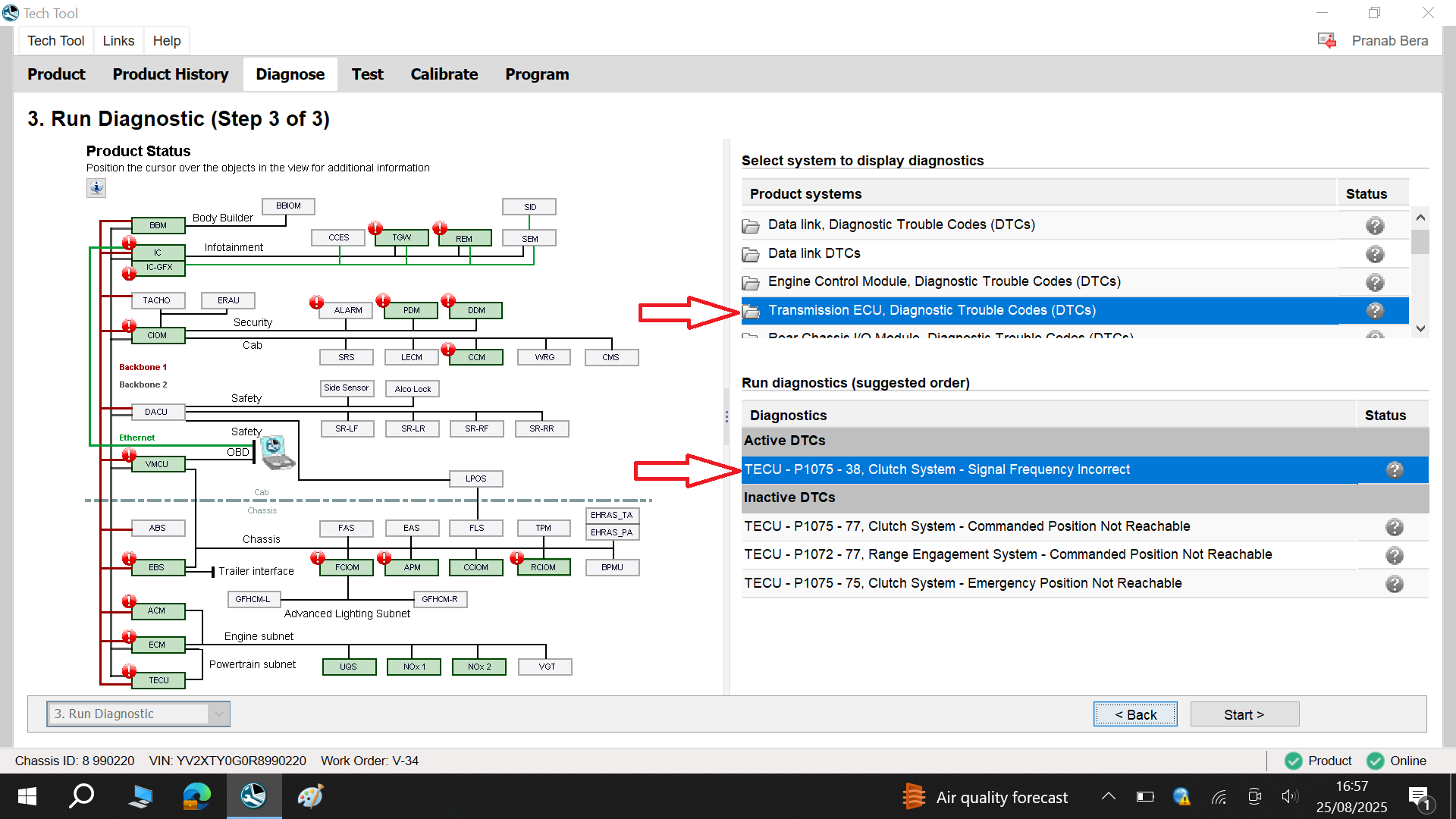Click the product systems scroll up arrow

(1420, 218)
